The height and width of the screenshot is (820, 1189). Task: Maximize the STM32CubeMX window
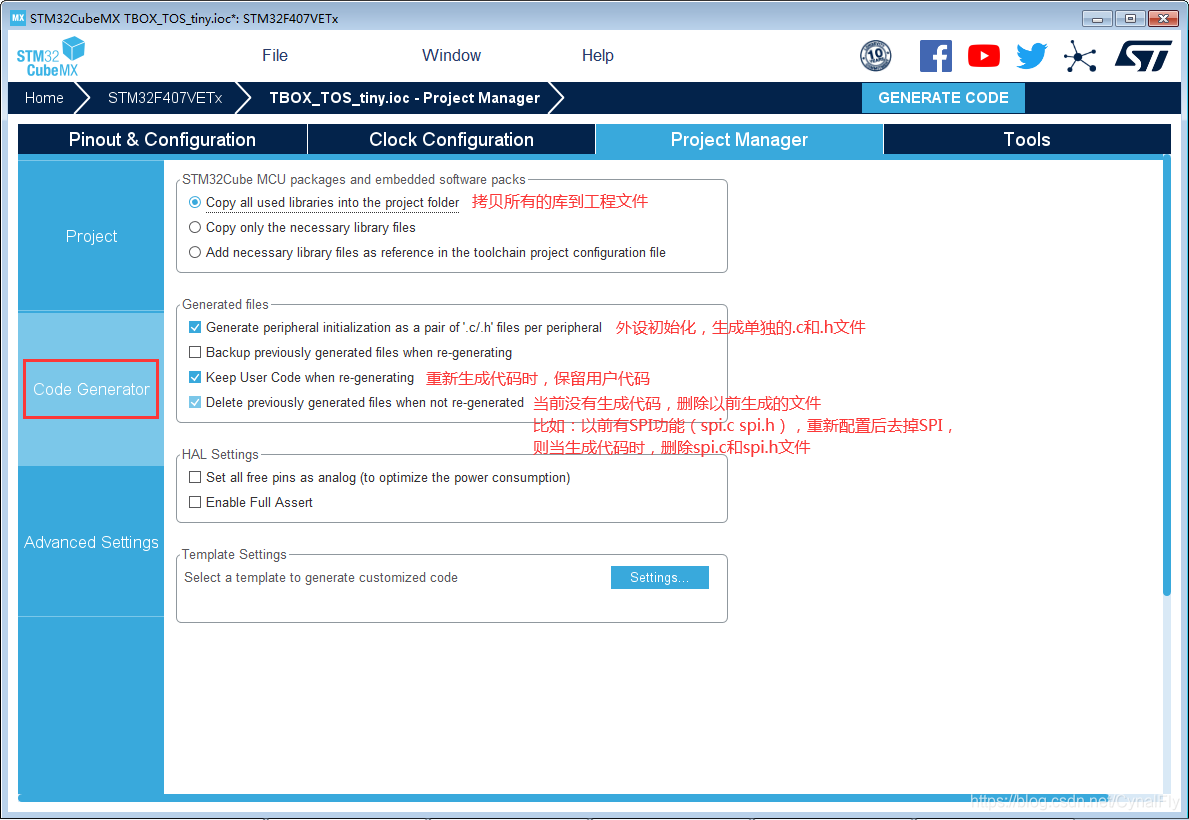click(x=1130, y=18)
